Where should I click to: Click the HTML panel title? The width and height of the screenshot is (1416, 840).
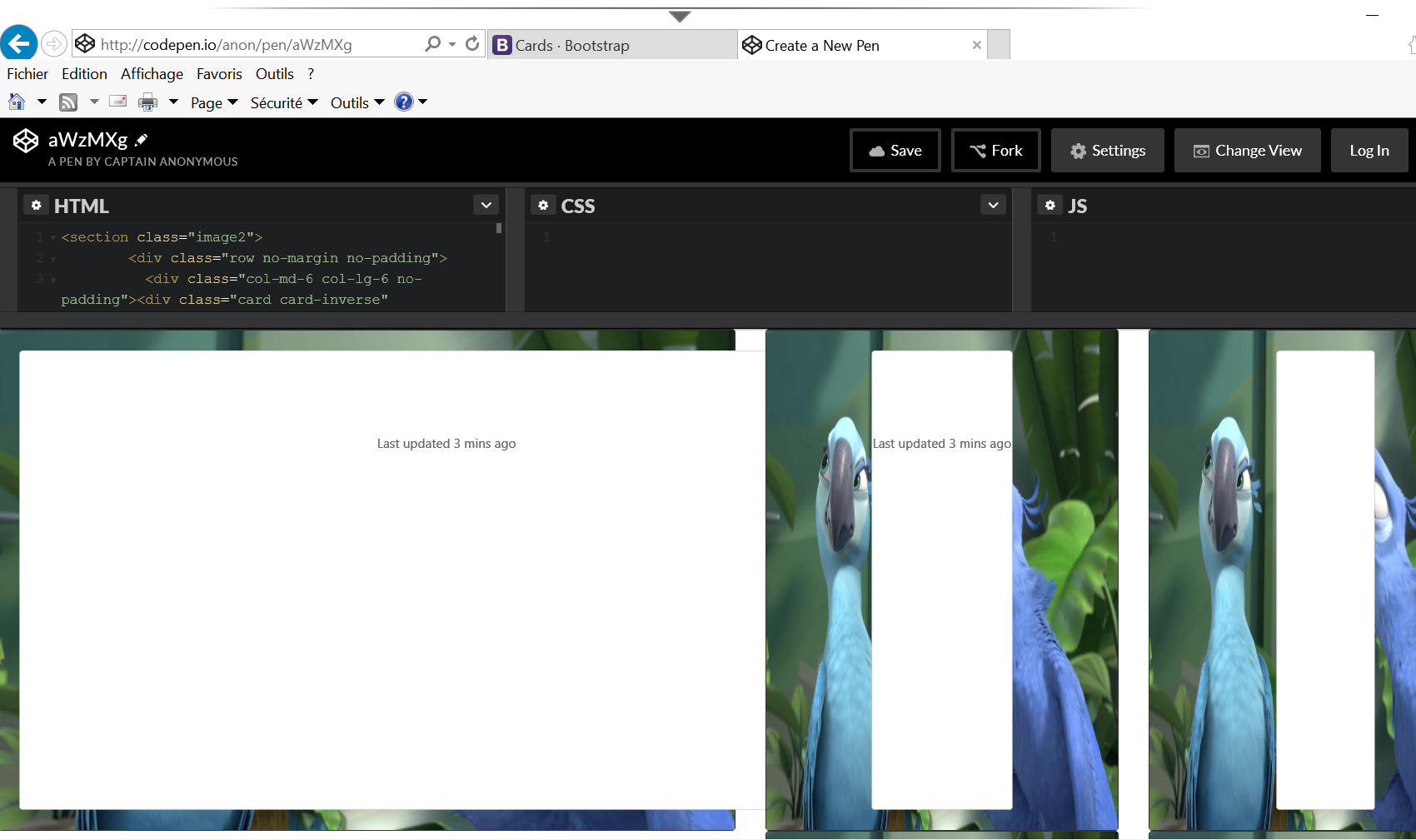coord(82,206)
